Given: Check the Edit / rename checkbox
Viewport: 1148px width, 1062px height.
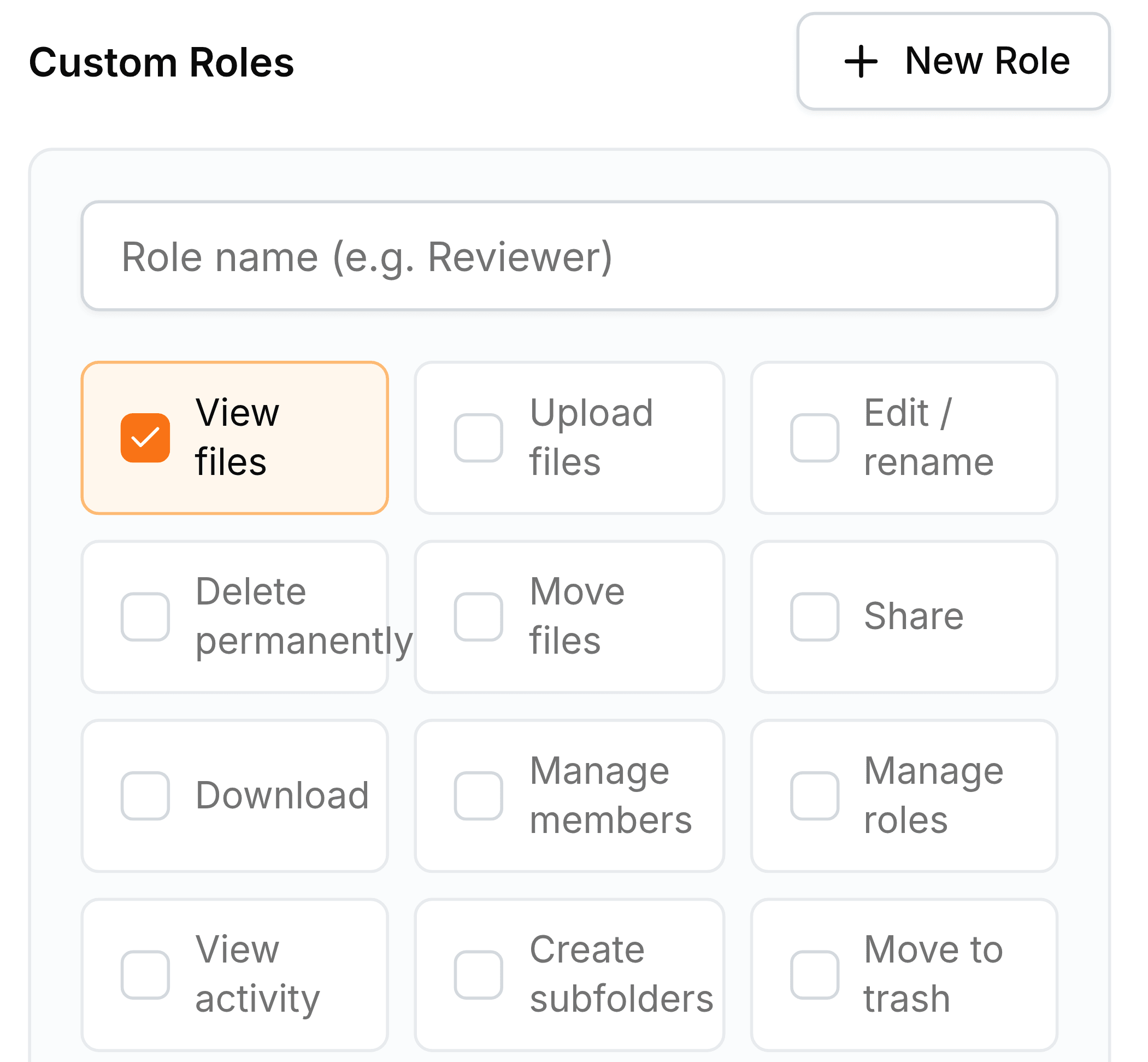Looking at the screenshot, I should [x=814, y=437].
